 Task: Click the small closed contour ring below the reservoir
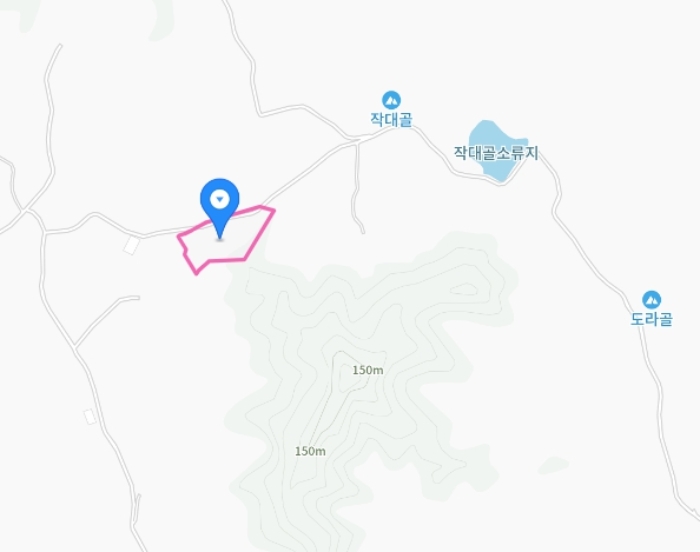[x=464, y=289]
